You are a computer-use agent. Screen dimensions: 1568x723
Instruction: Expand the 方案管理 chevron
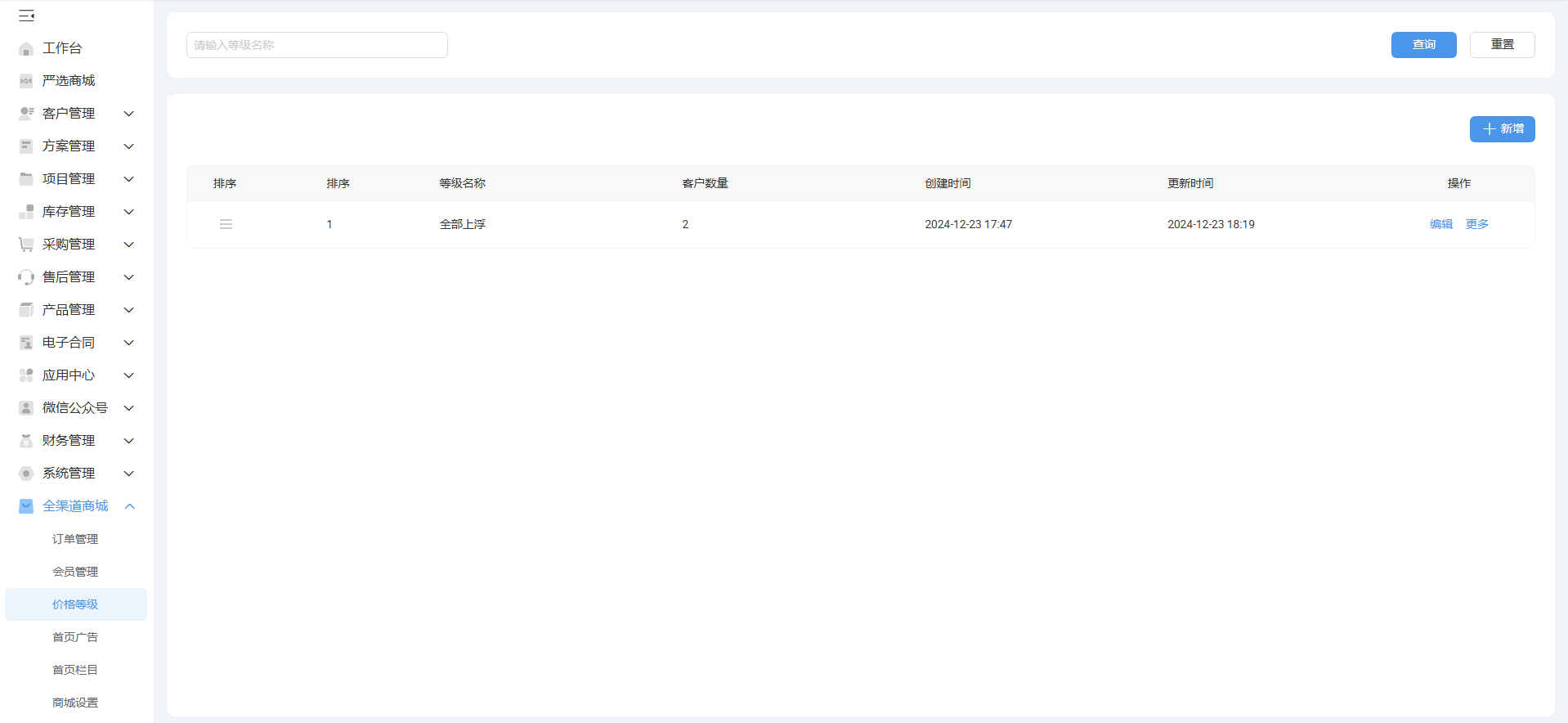pyautogui.click(x=128, y=146)
